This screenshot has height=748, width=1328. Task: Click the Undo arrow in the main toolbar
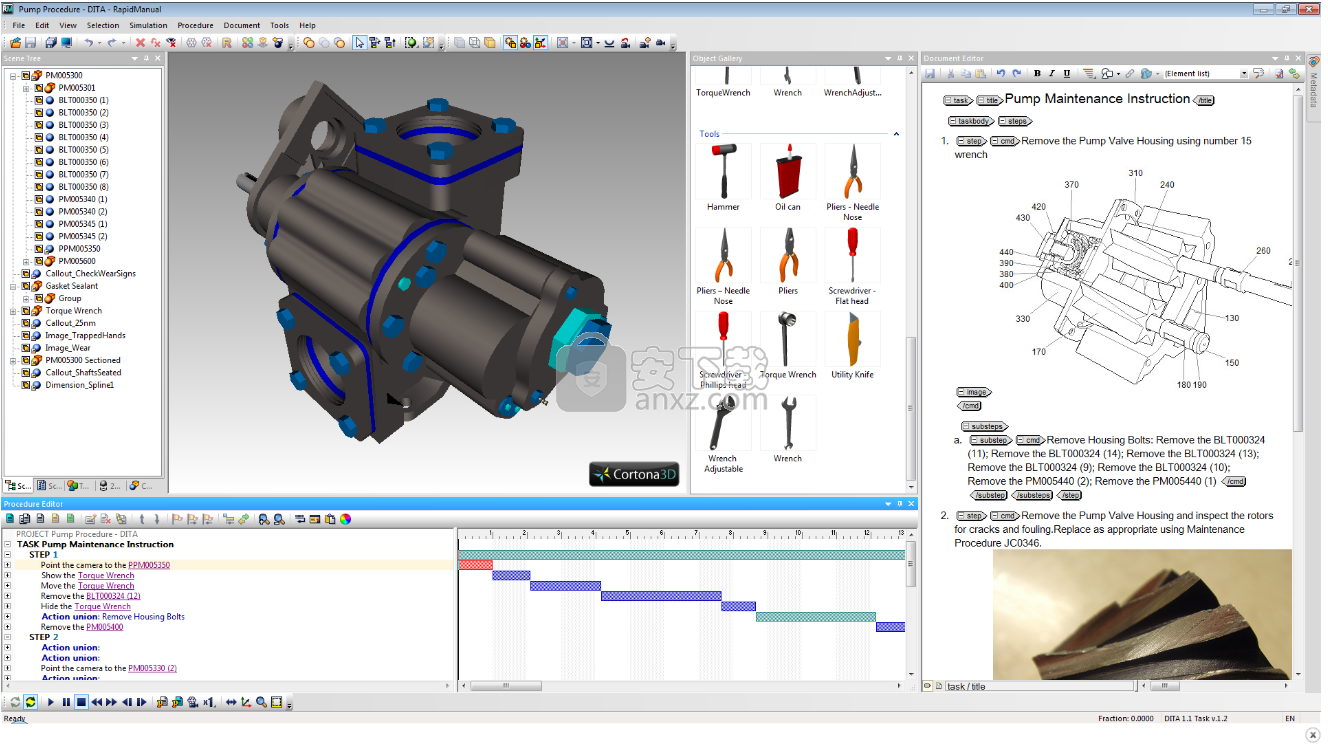tap(88, 42)
